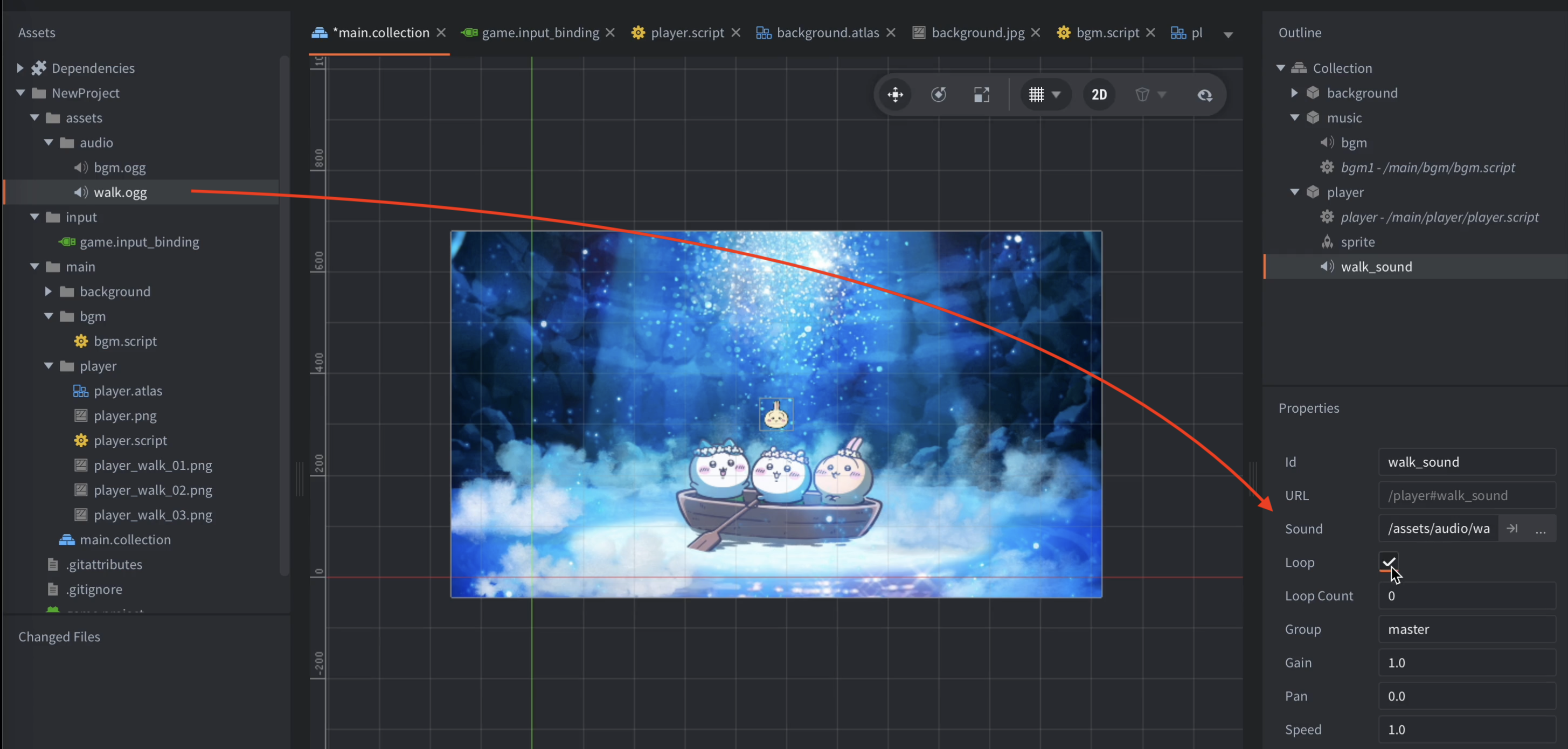Open the visibility filters dropdown arrow

1162,95
